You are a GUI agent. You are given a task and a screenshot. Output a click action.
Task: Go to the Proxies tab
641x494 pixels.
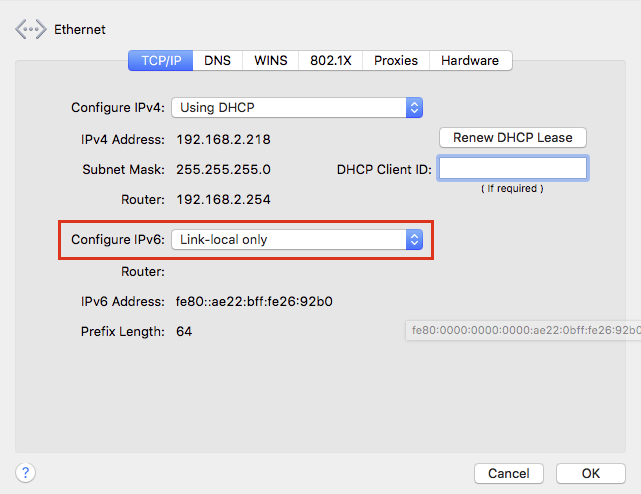coord(396,61)
